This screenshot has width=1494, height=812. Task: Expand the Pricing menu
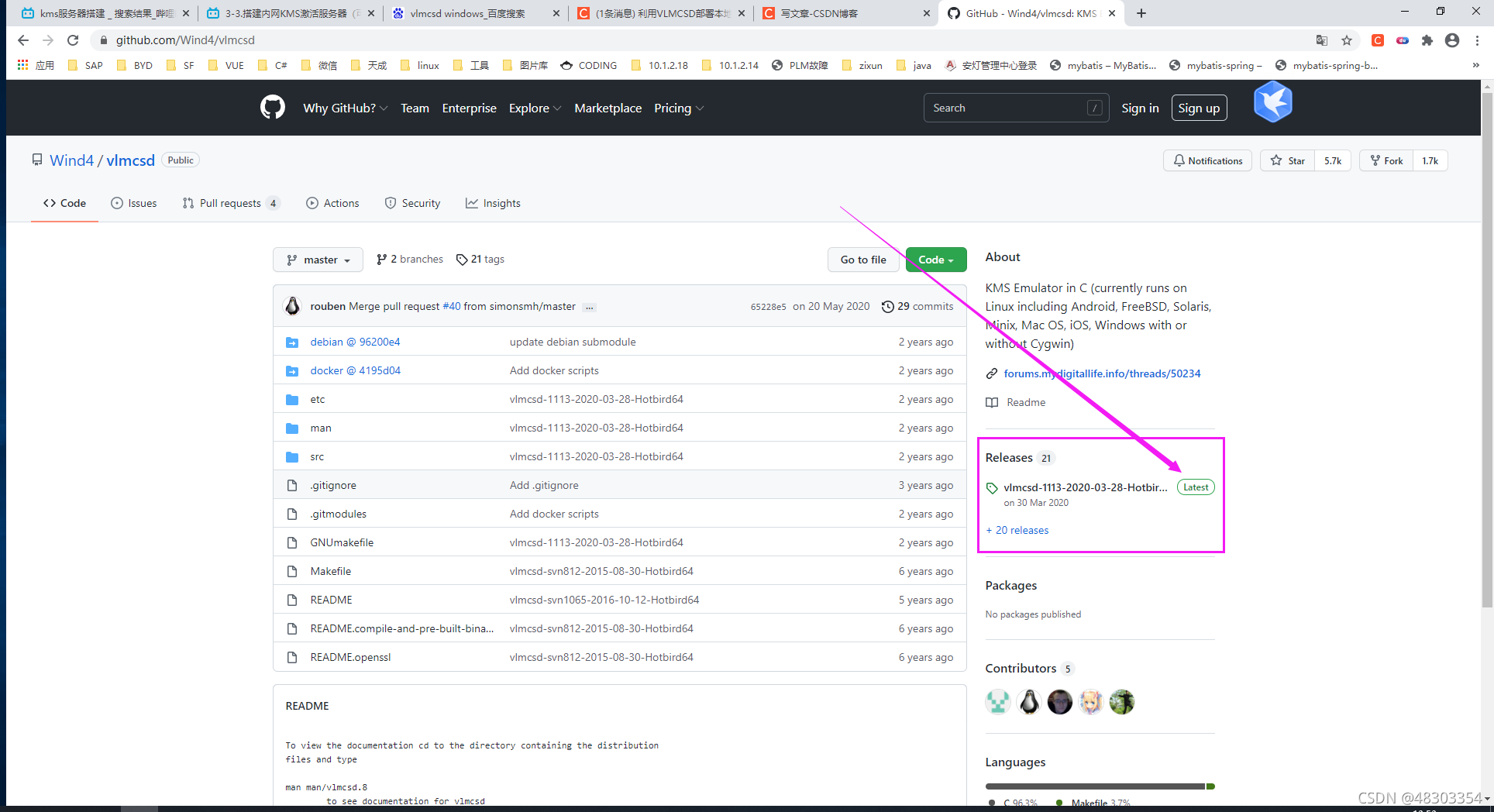coord(679,108)
